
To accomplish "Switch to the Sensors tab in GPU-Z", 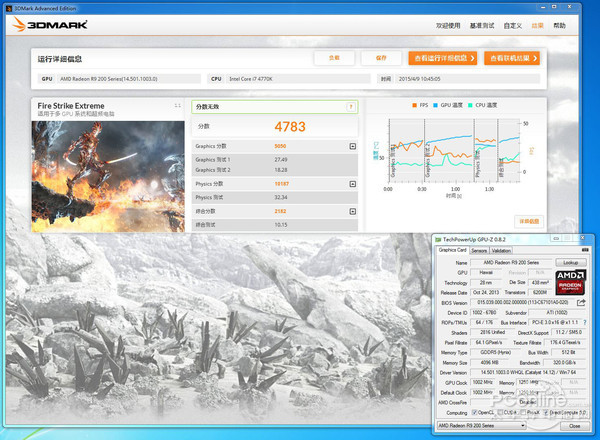I will pyautogui.click(x=479, y=251).
